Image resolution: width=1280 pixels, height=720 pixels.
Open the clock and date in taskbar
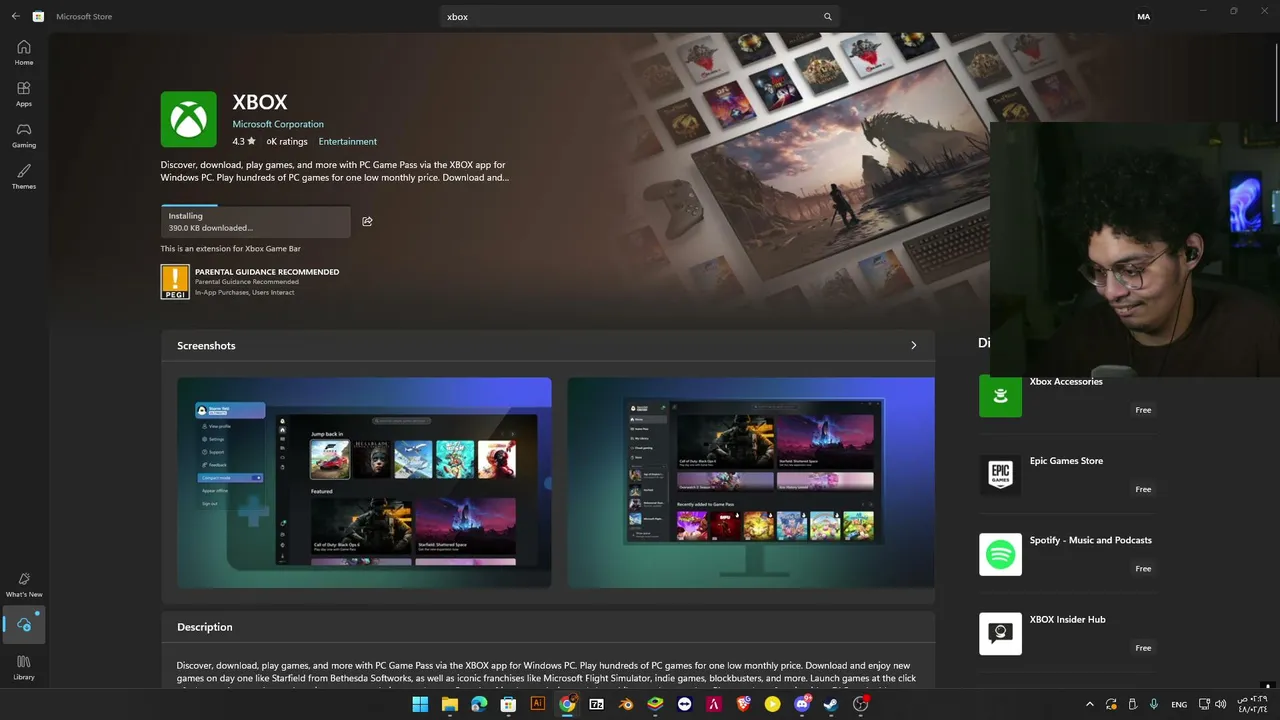[1252, 704]
